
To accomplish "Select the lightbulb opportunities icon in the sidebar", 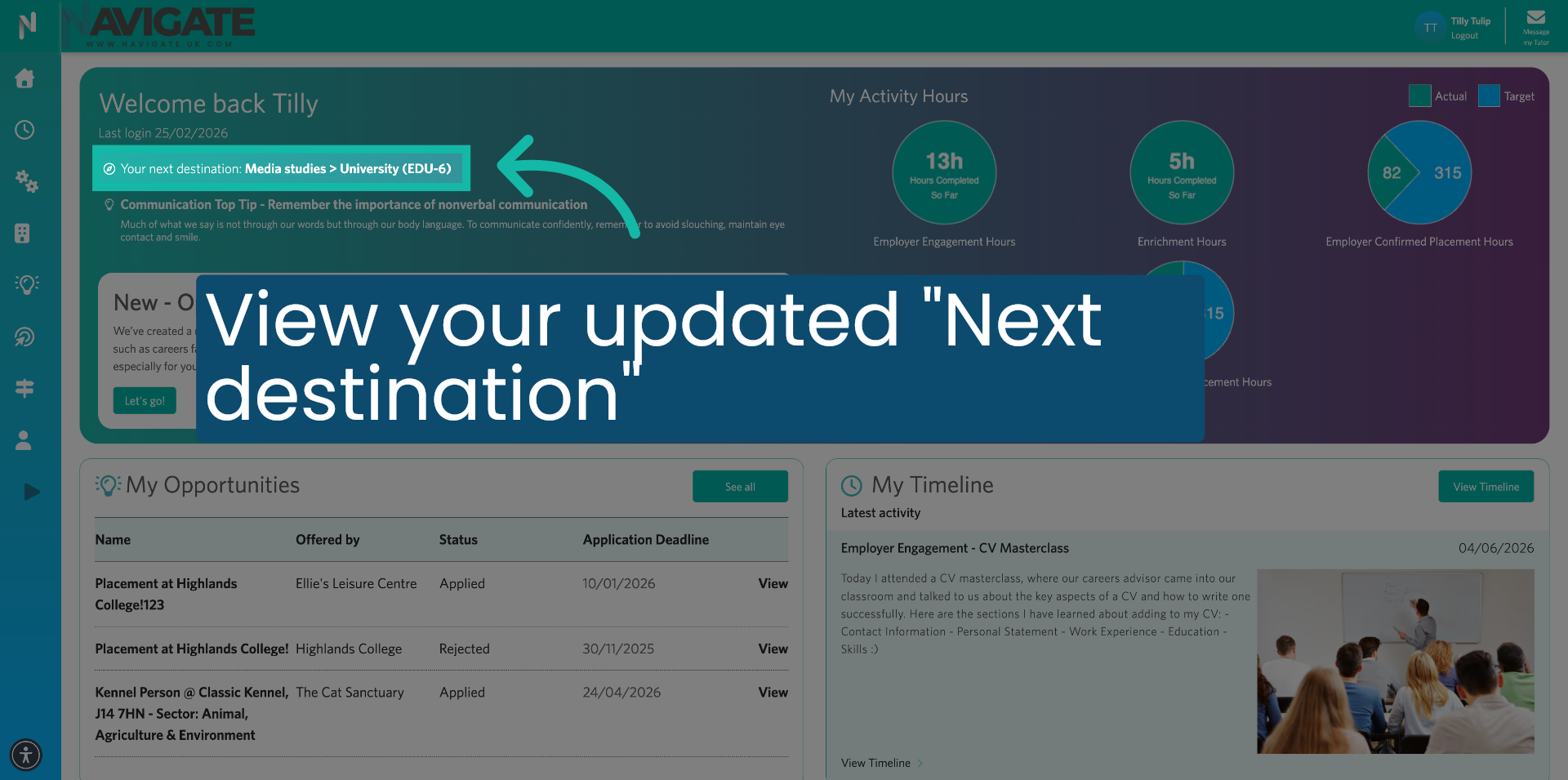I will click(x=26, y=284).
